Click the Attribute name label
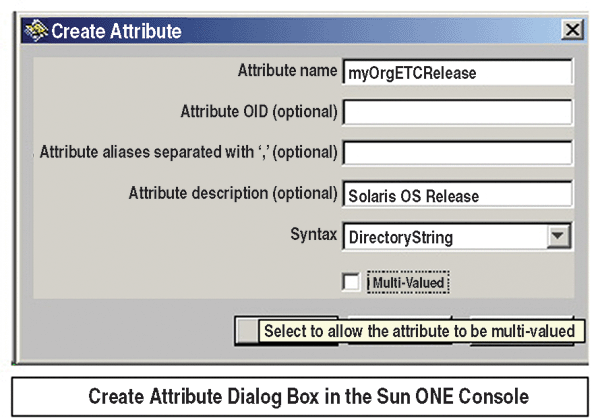Viewport: 600px width, 420px height. [x=287, y=71]
